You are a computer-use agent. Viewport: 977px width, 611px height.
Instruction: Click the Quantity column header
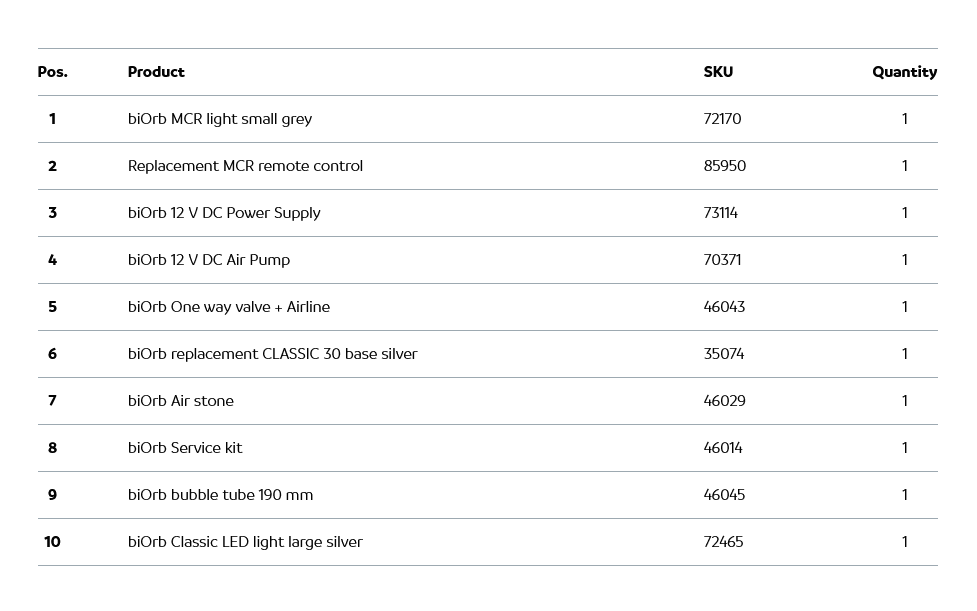click(904, 72)
